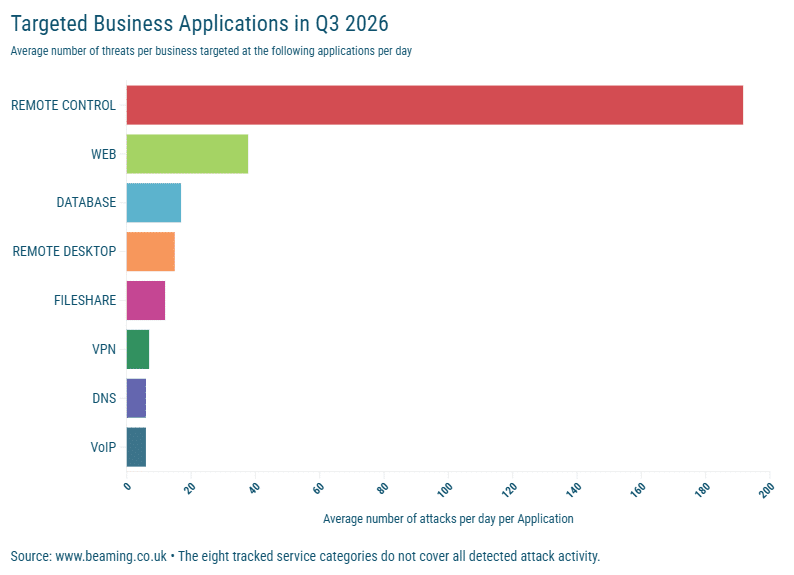Click the chart title Targeted Business Applications

[x=200, y=24]
